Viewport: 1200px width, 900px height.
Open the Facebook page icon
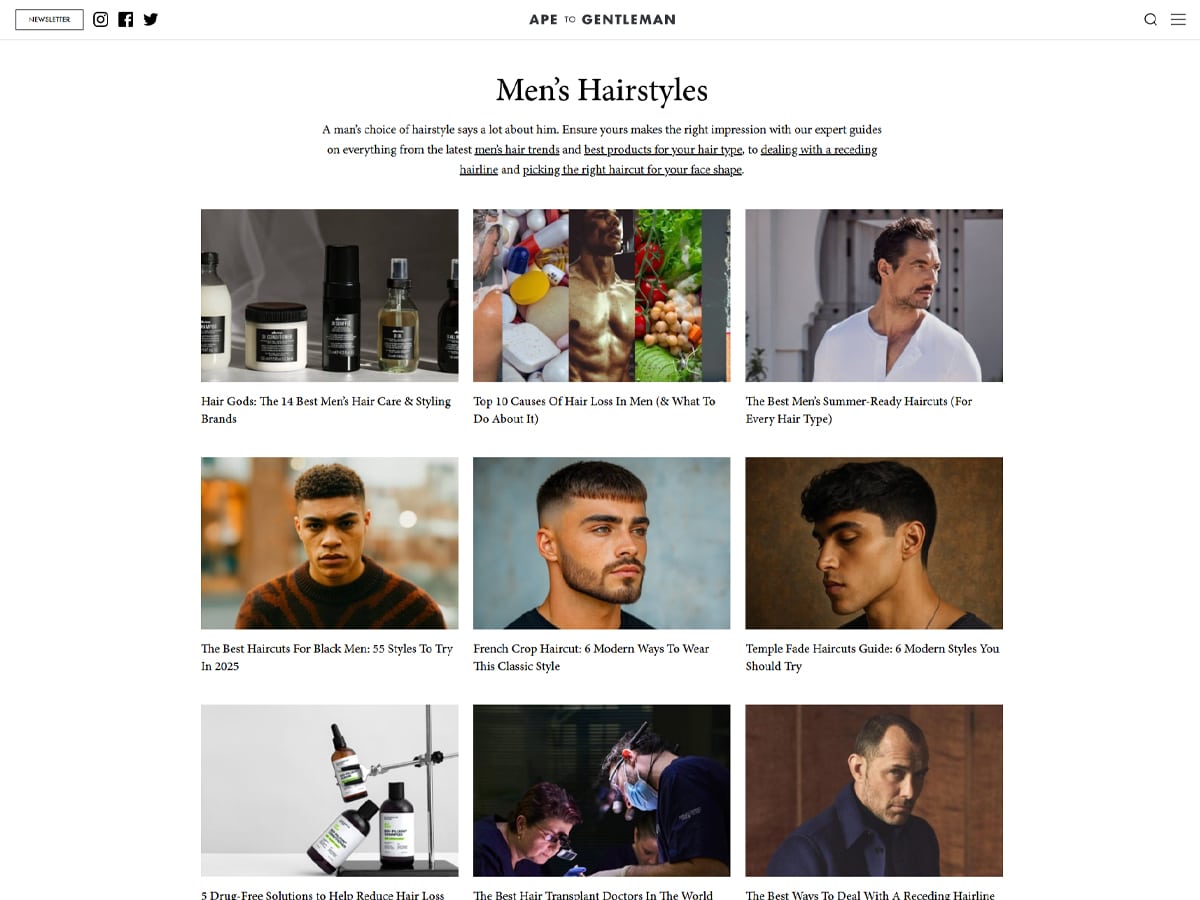coord(125,19)
